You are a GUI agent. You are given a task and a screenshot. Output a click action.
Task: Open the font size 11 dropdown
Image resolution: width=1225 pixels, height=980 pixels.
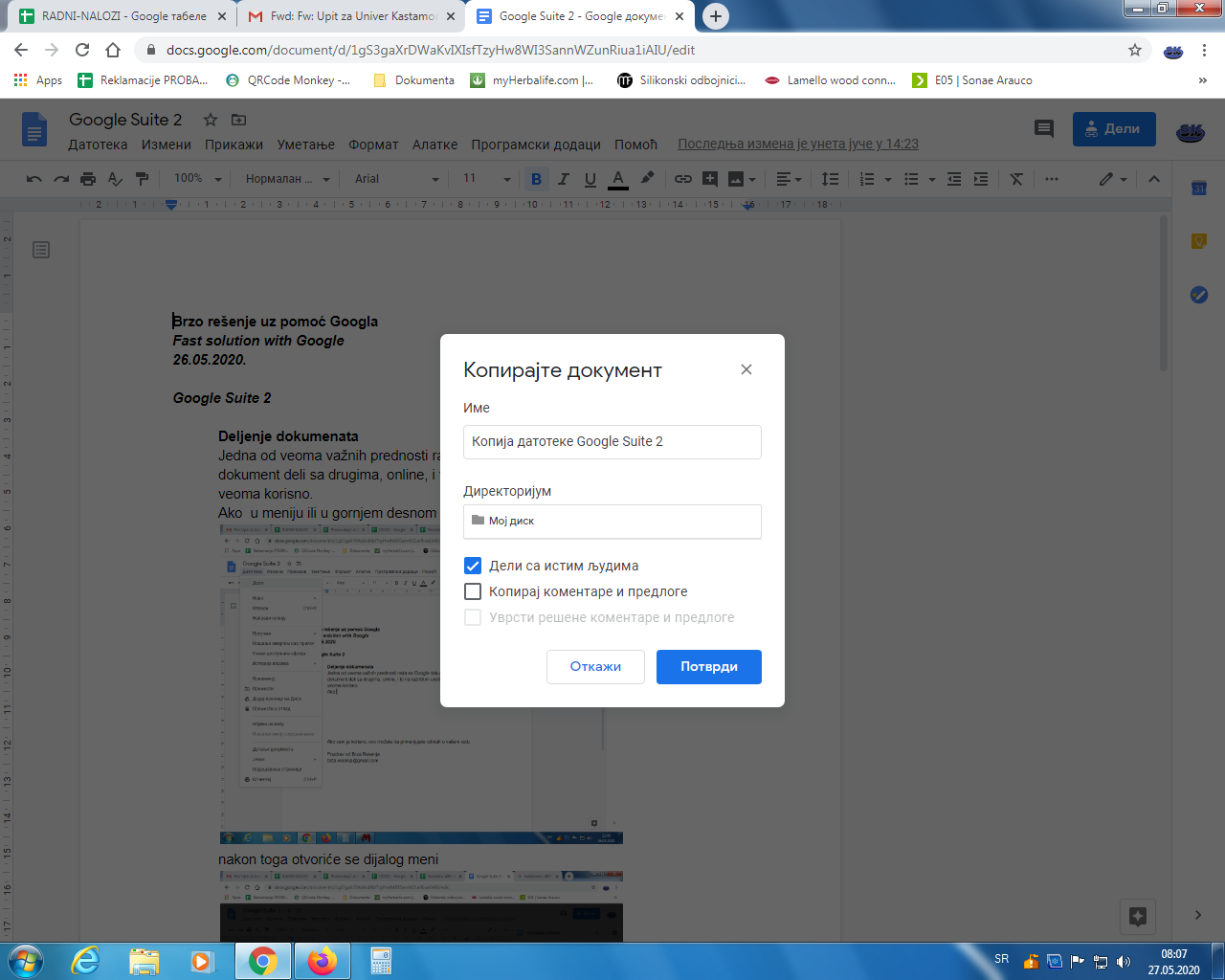click(x=486, y=179)
